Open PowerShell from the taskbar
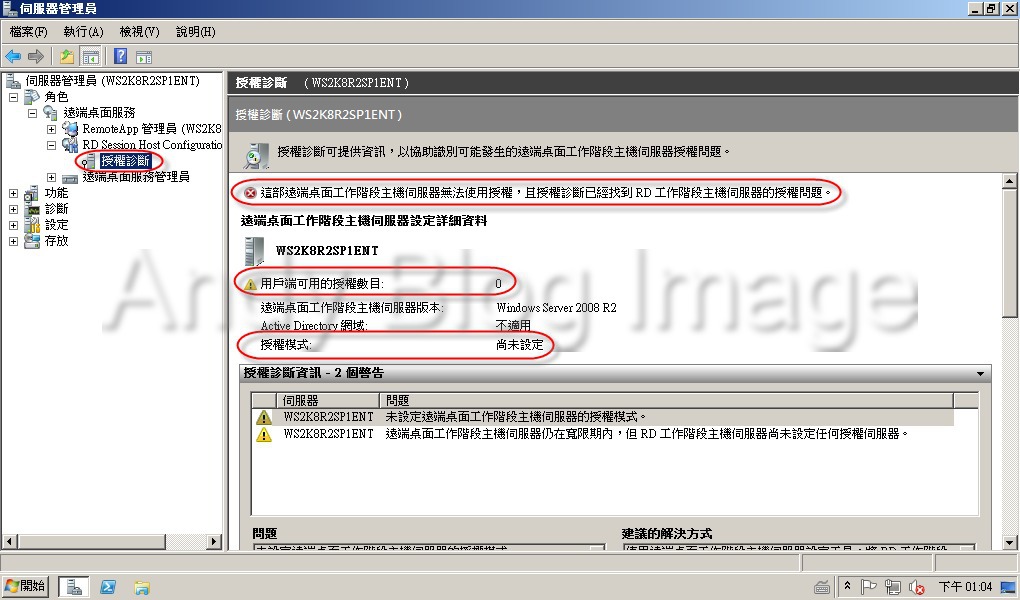 click(108, 587)
